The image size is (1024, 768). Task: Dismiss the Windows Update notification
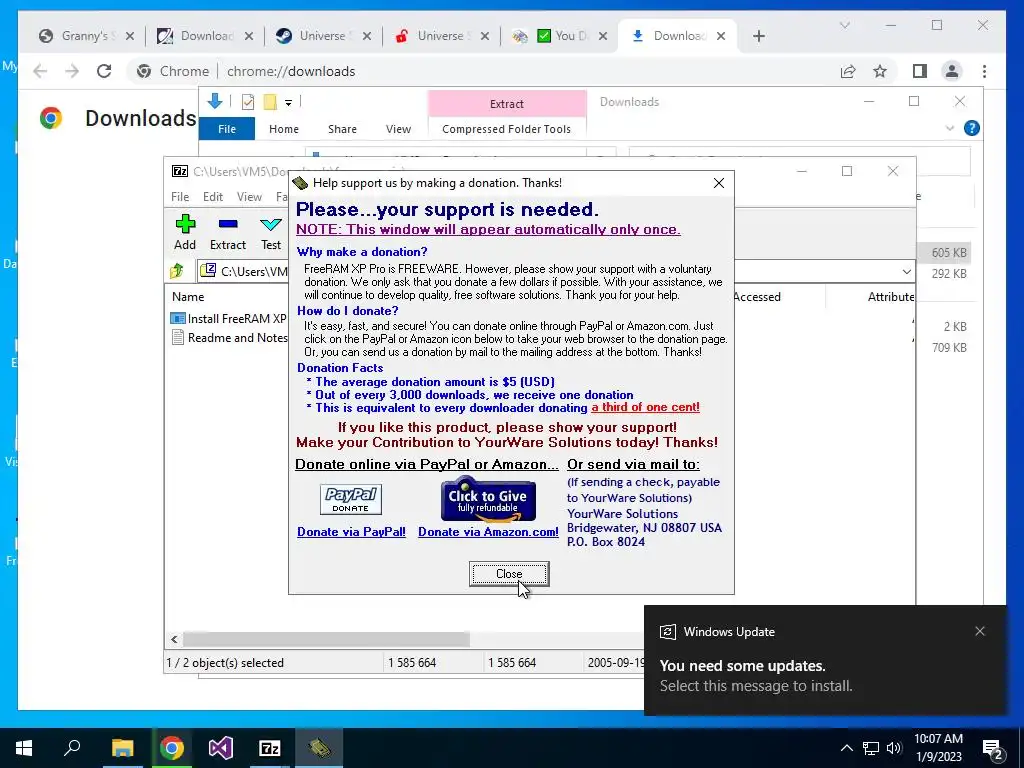(980, 631)
